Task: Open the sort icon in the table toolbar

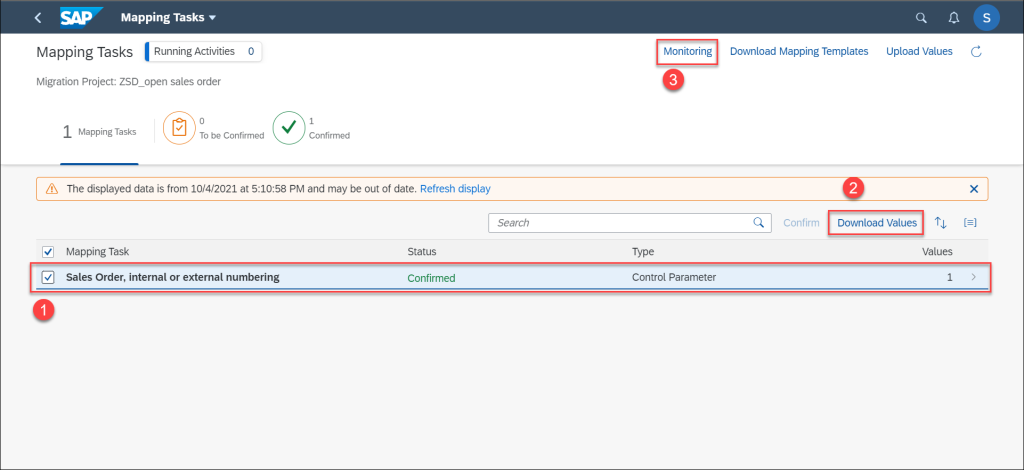Action: 940,223
